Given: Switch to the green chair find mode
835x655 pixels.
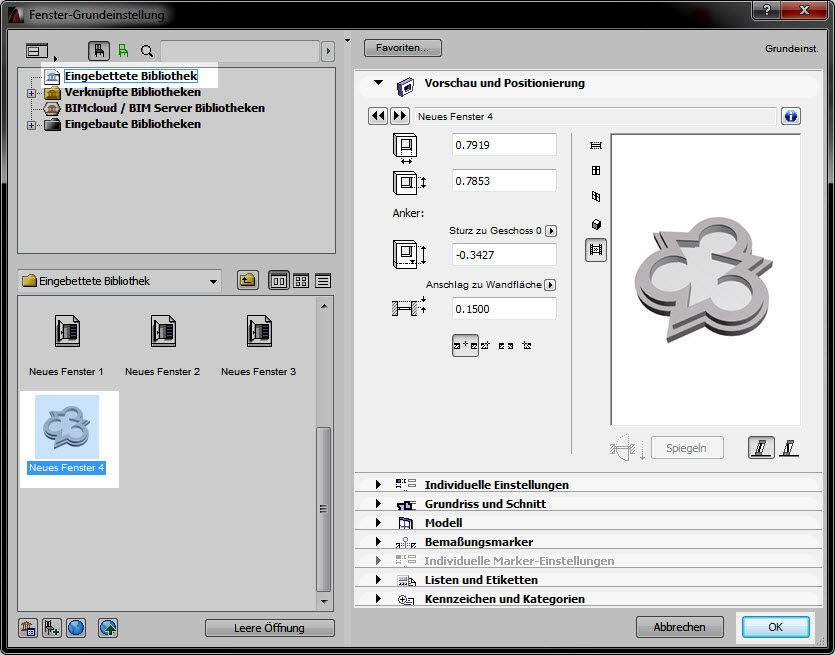Looking at the screenshot, I should 124,51.
